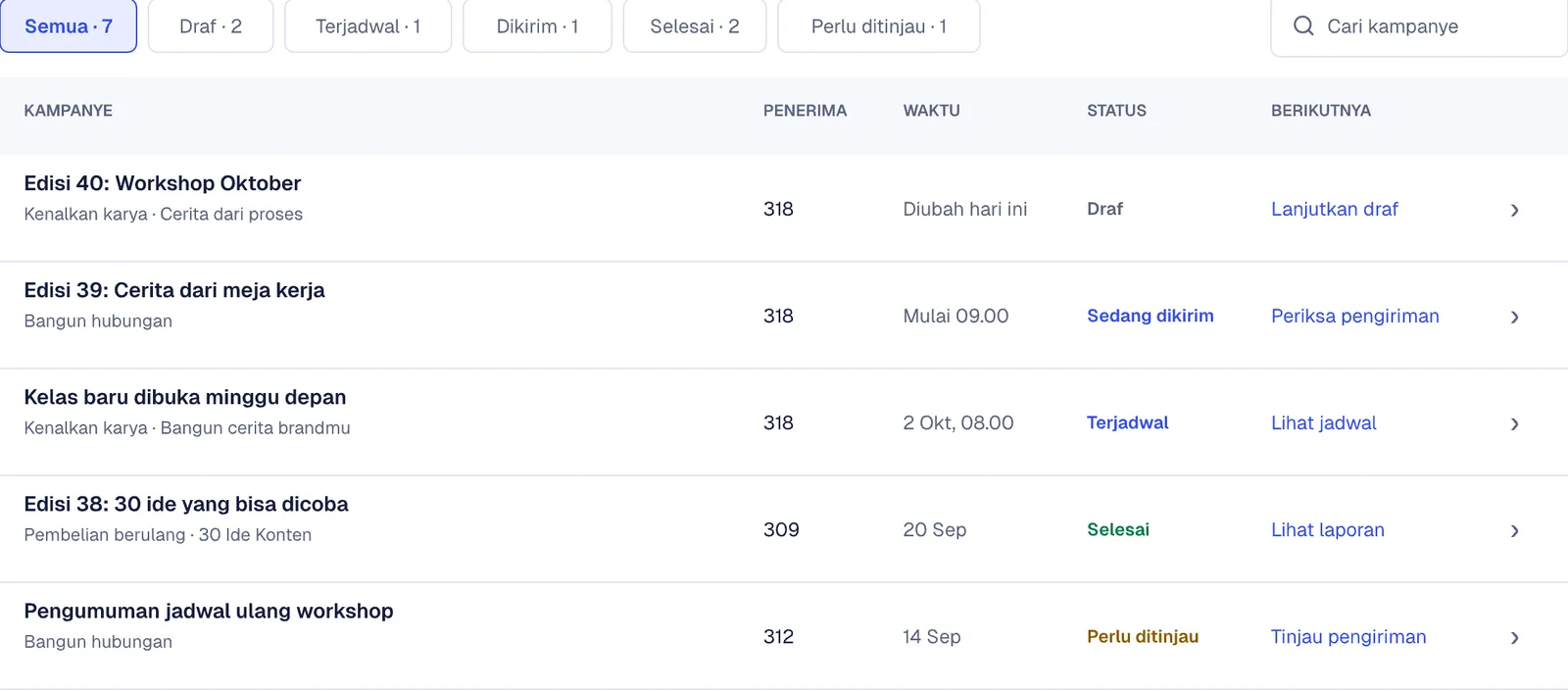Click the Lanjutkan draf link

tap(1335, 209)
